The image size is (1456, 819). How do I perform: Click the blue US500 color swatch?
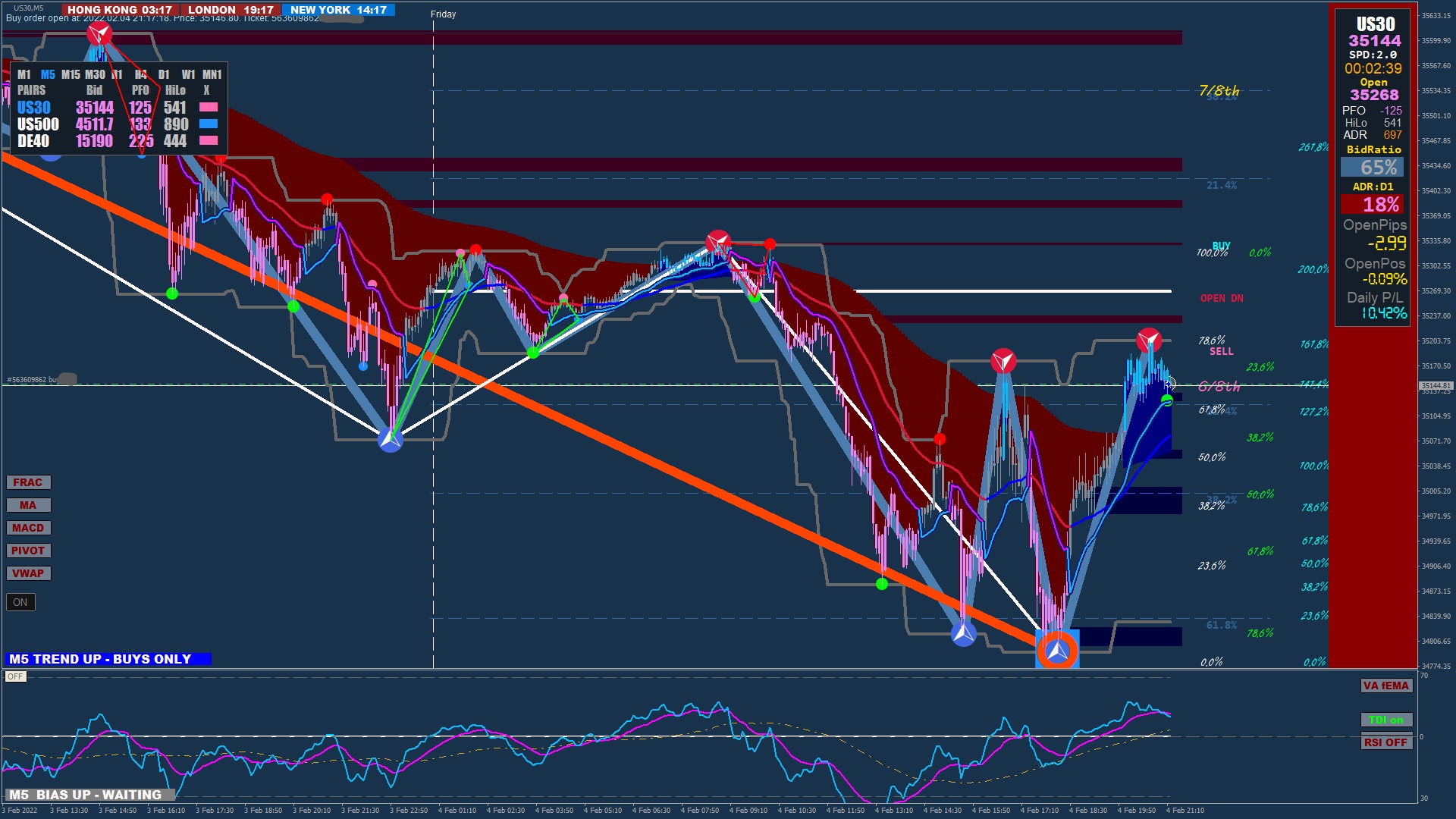[209, 124]
